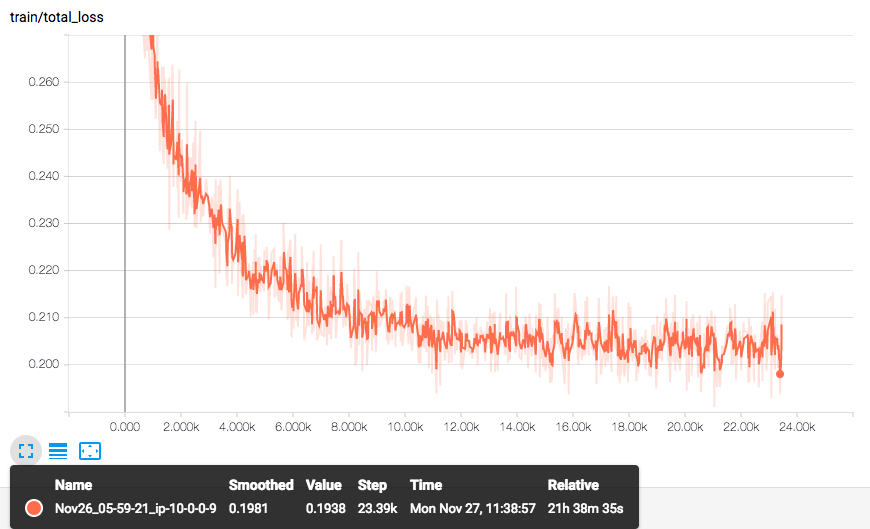Click x-axis label 16.00k
This screenshot has width=870, height=529.
pyautogui.click(x=573, y=427)
